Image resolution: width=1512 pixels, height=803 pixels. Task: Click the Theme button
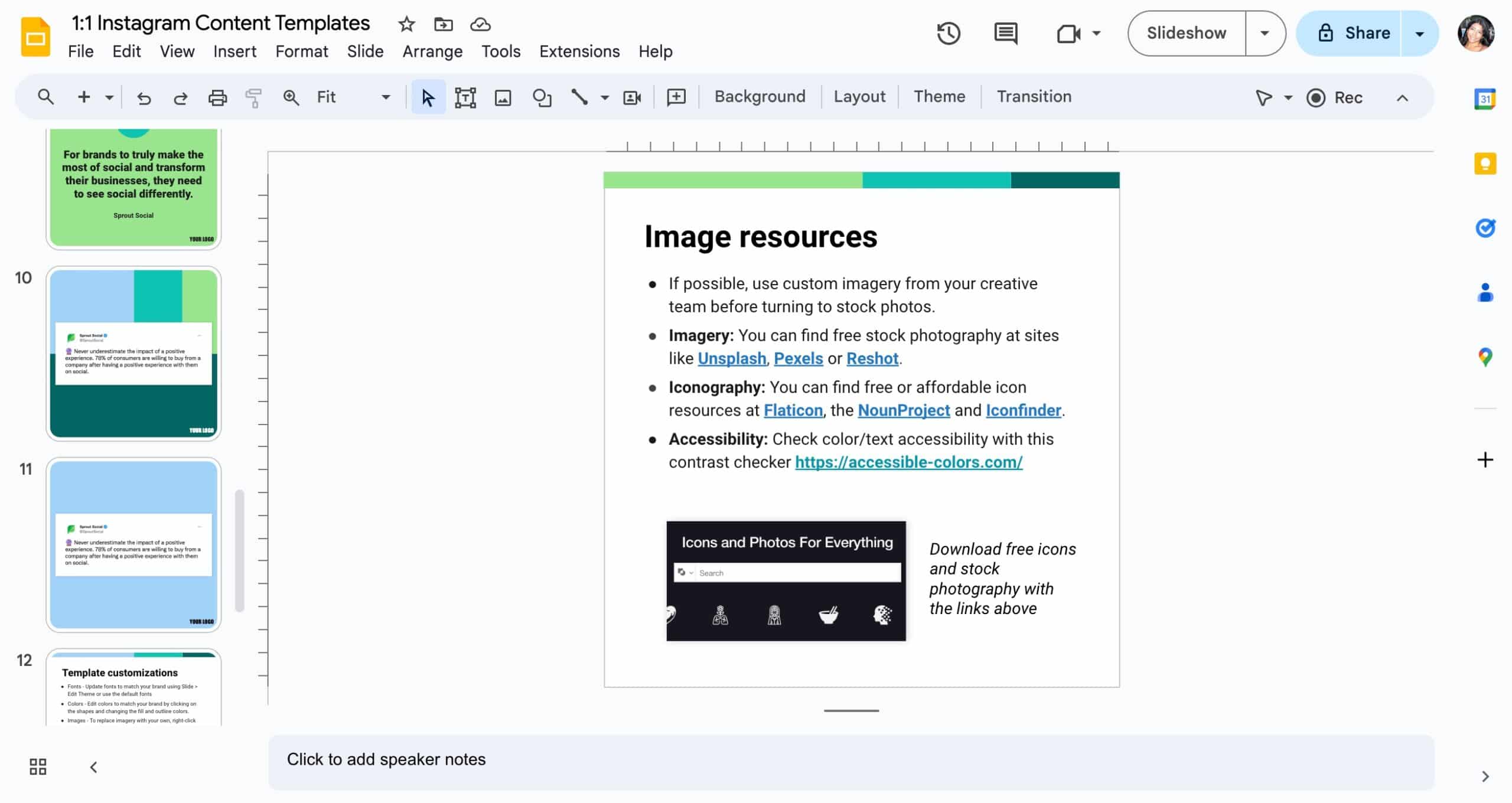[x=939, y=96]
